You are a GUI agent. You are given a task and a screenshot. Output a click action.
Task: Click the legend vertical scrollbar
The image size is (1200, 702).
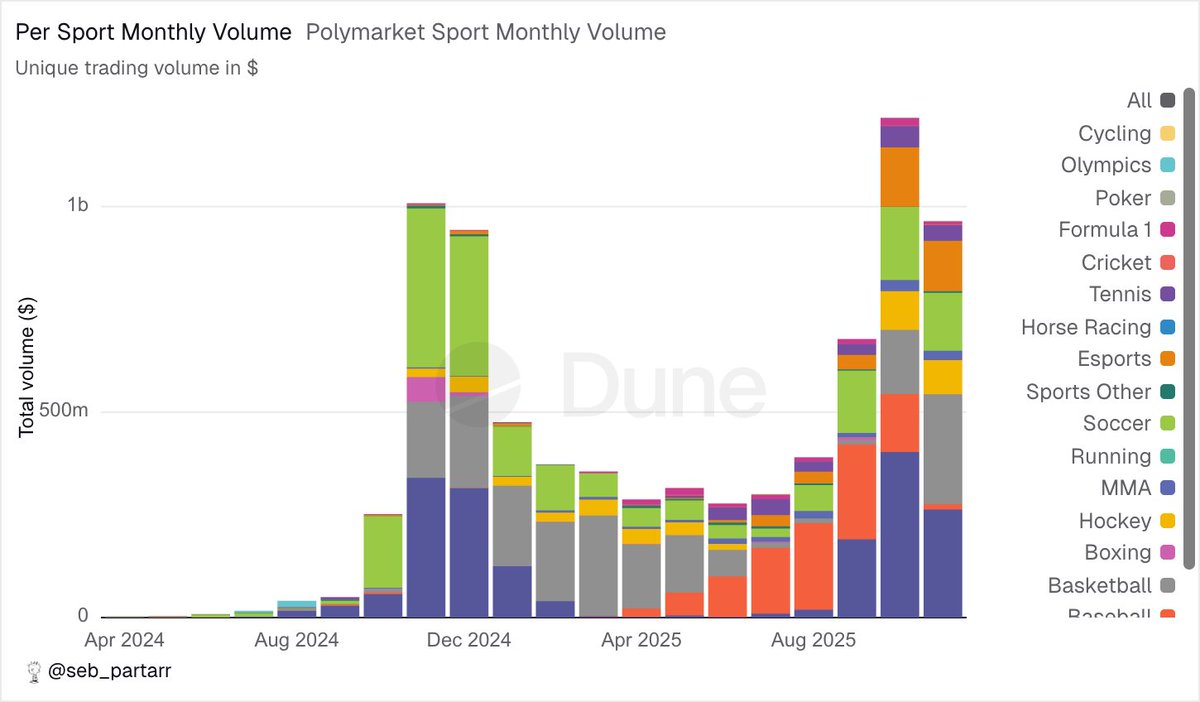click(x=1189, y=330)
